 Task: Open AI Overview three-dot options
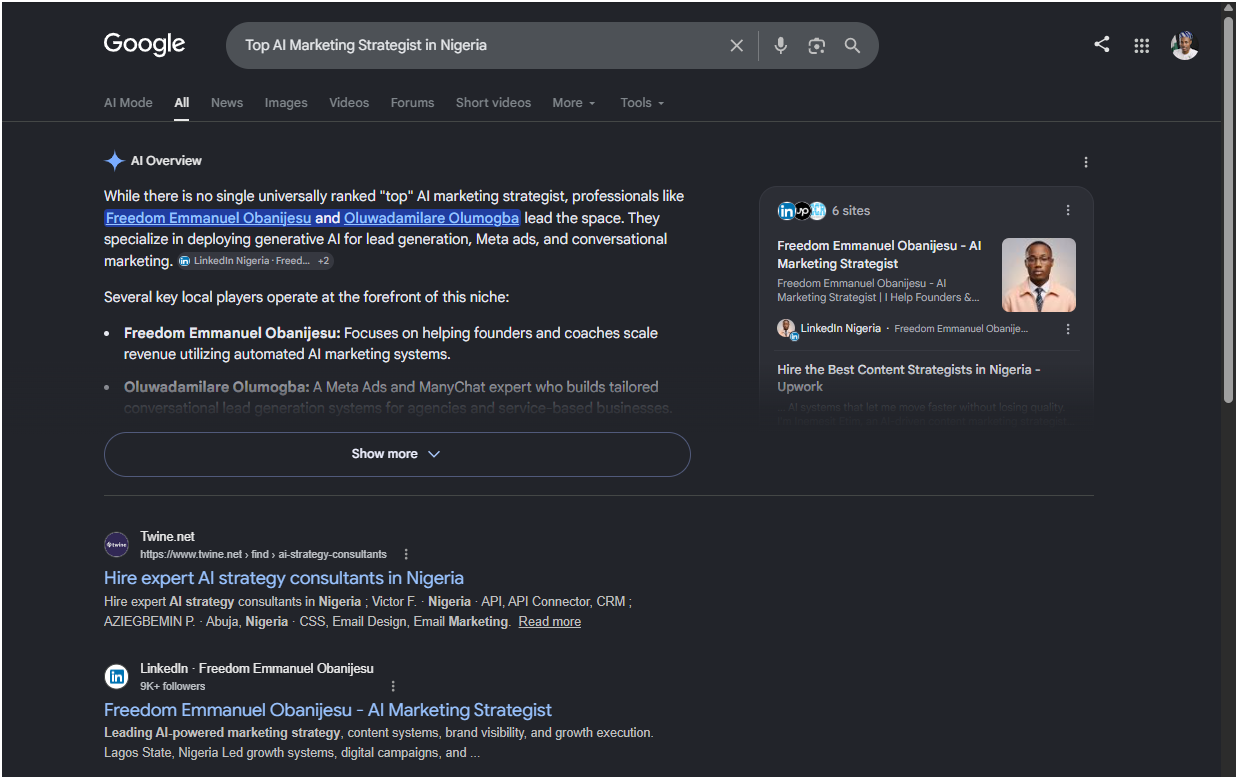(x=1086, y=162)
